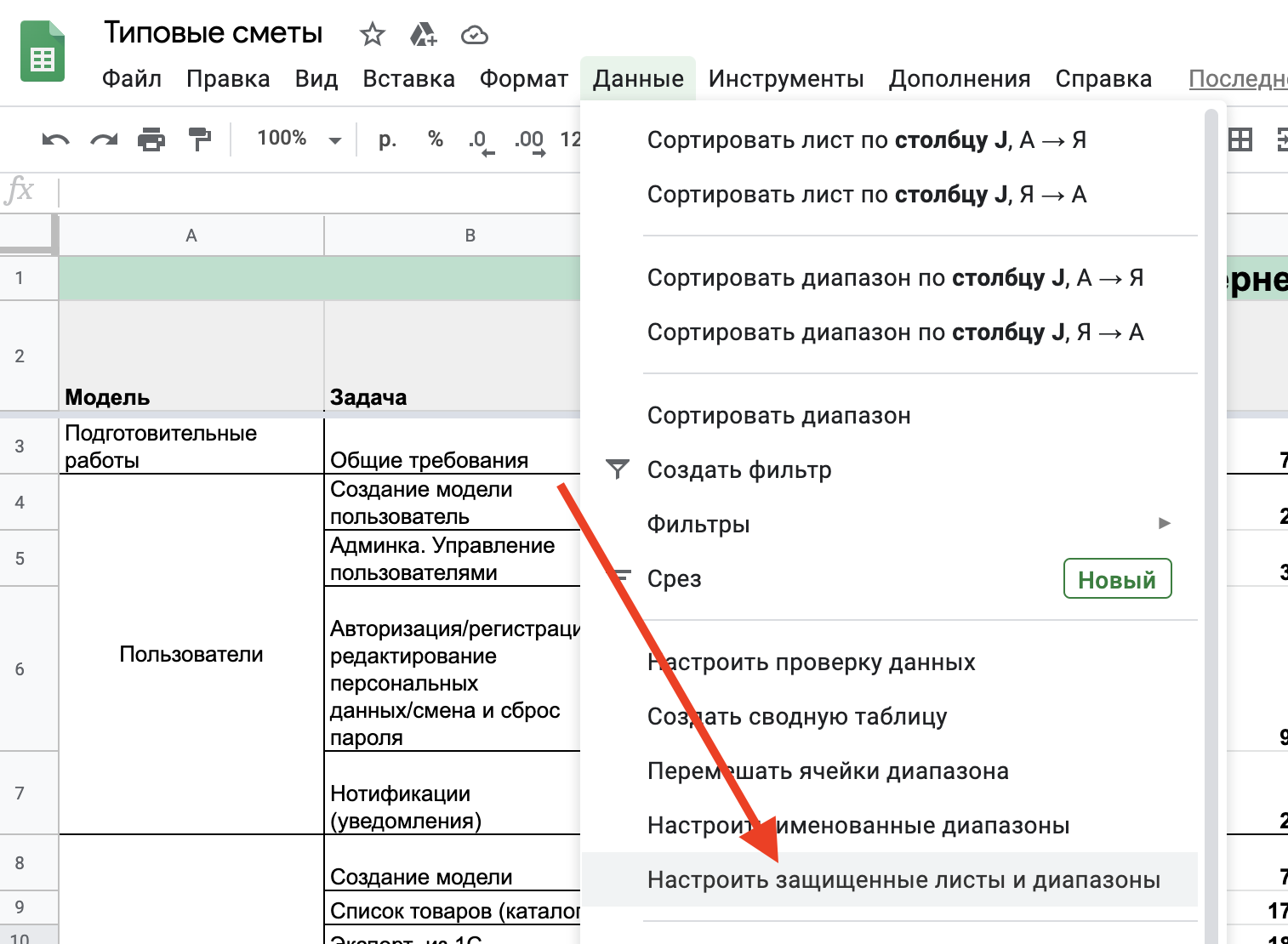The width and height of the screenshot is (1288, 944).
Task: Click the undo arrow icon
Action: point(56,139)
